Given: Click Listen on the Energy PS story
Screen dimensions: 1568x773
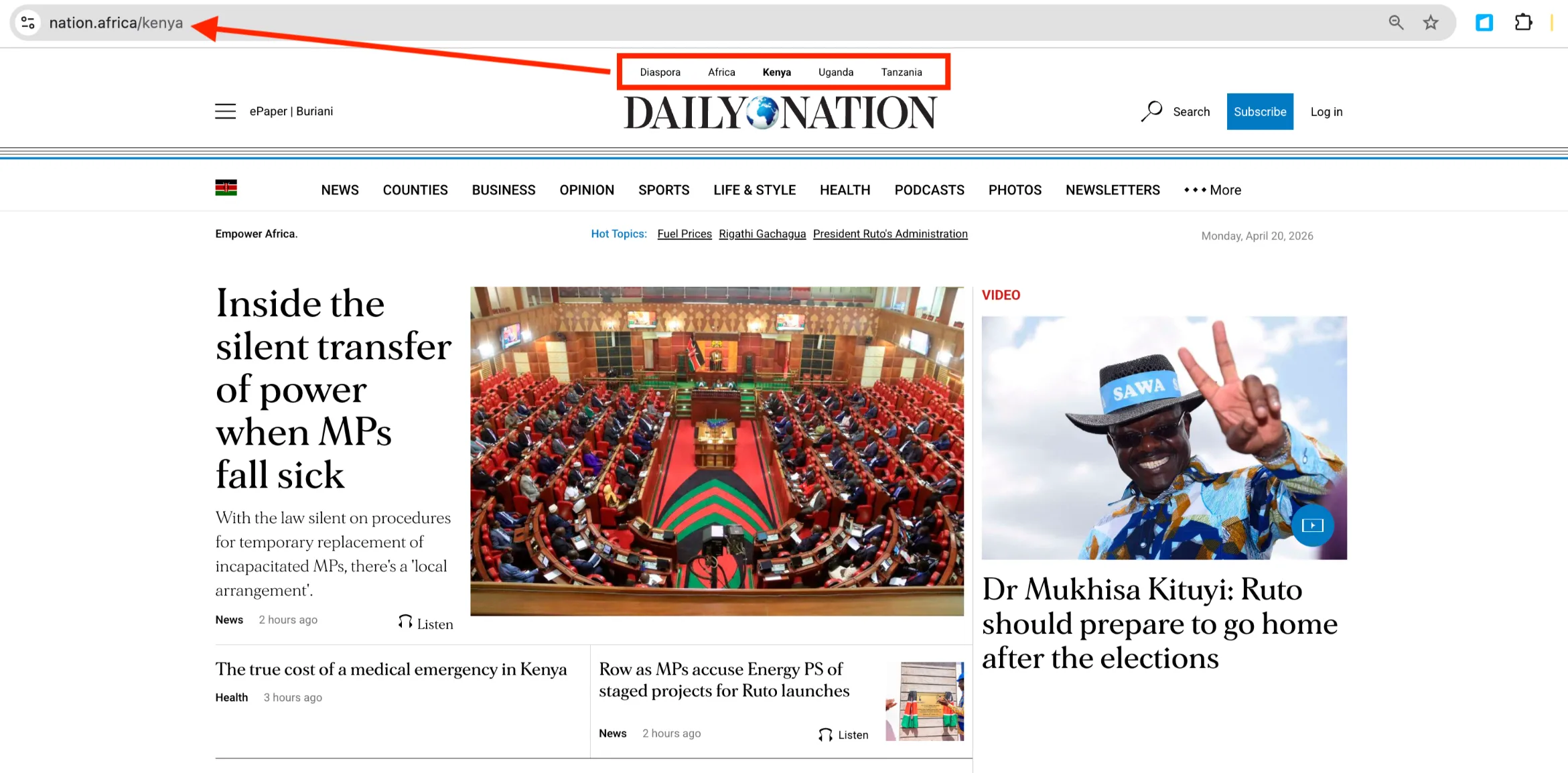Looking at the screenshot, I should [x=843, y=735].
